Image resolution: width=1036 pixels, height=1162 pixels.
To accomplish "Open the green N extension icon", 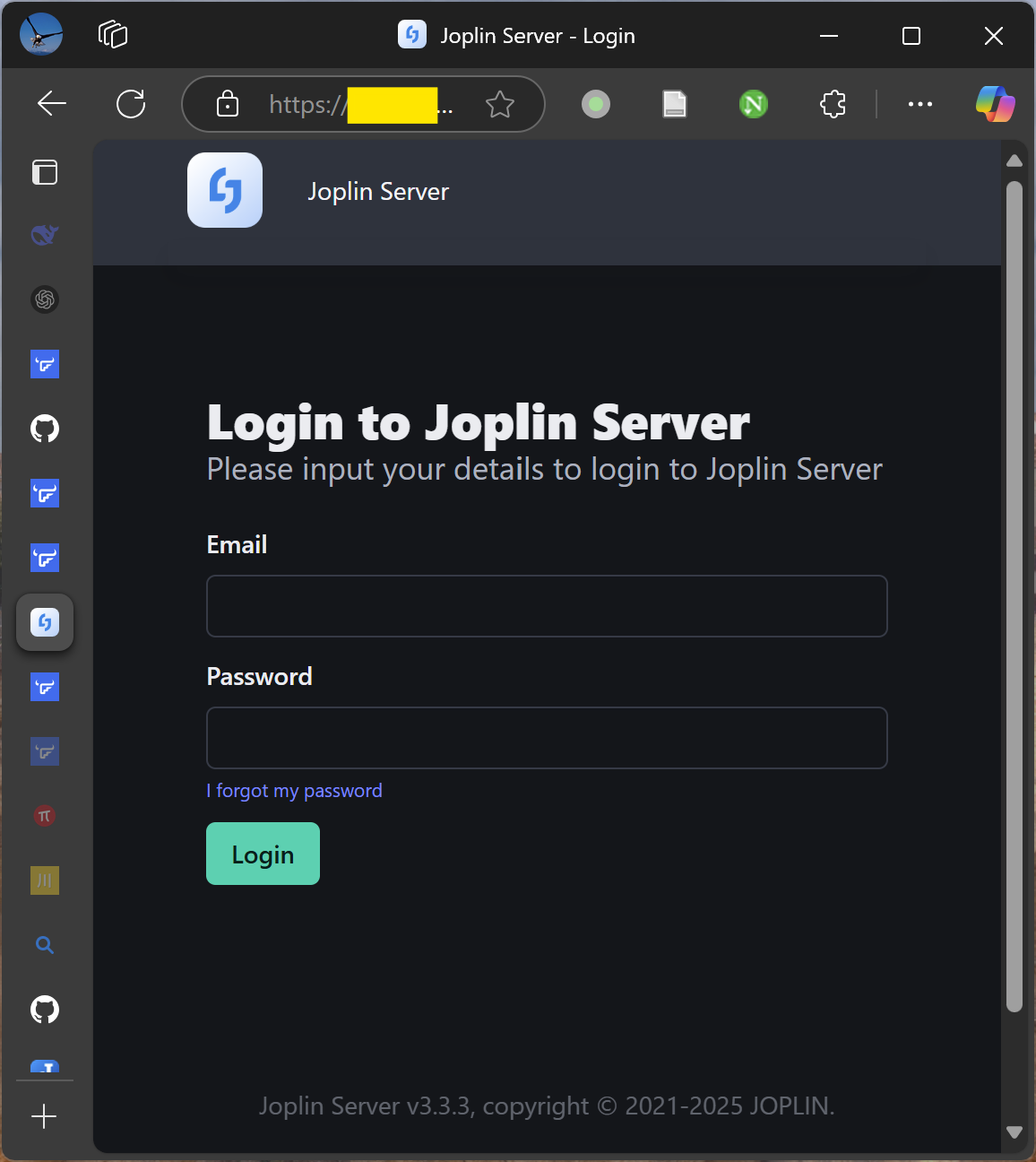I will point(754,104).
